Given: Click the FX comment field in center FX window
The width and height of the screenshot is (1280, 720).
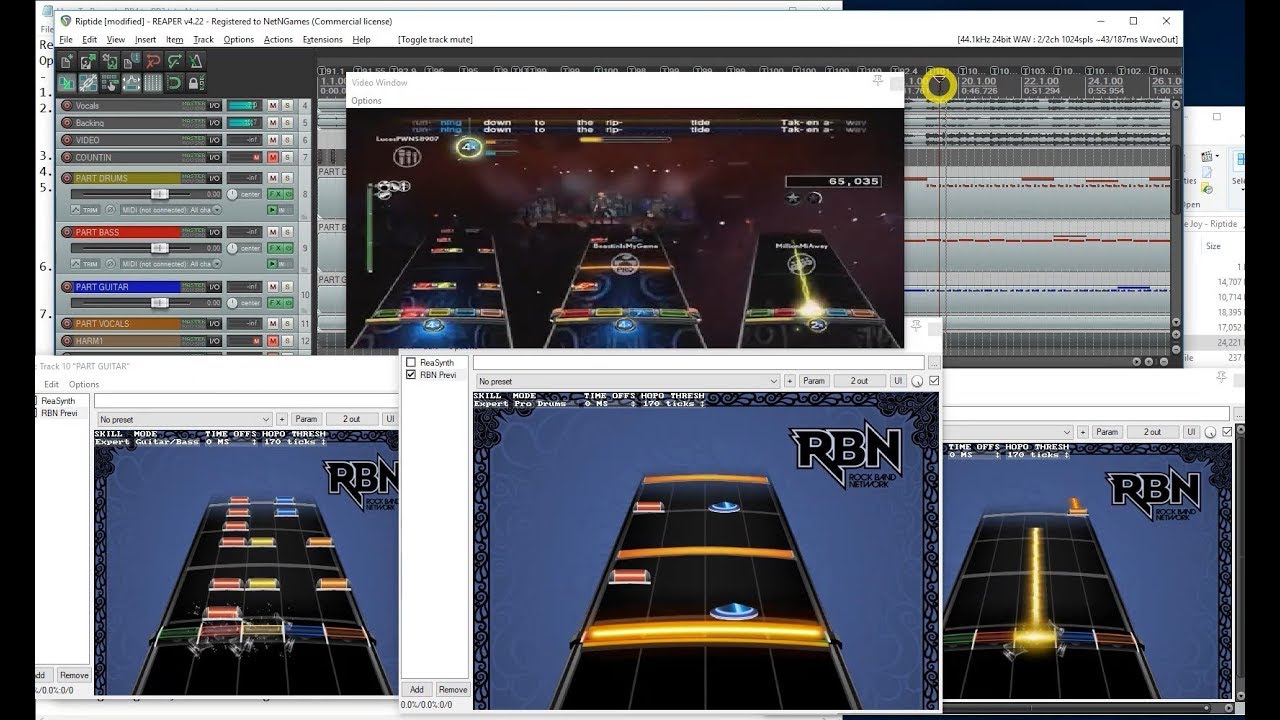Looking at the screenshot, I should coord(698,362).
